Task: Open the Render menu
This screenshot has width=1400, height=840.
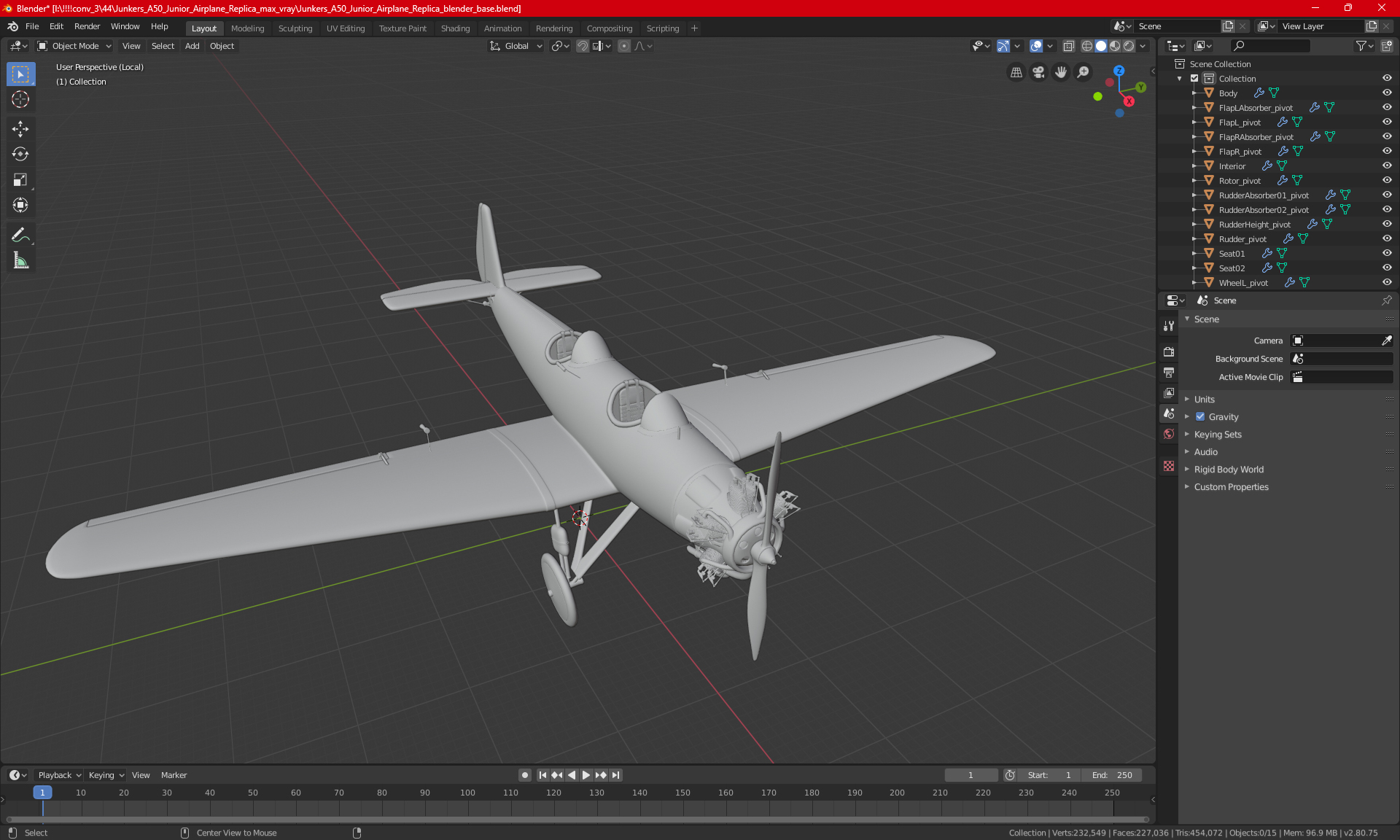Action: (x=87, y=26)
